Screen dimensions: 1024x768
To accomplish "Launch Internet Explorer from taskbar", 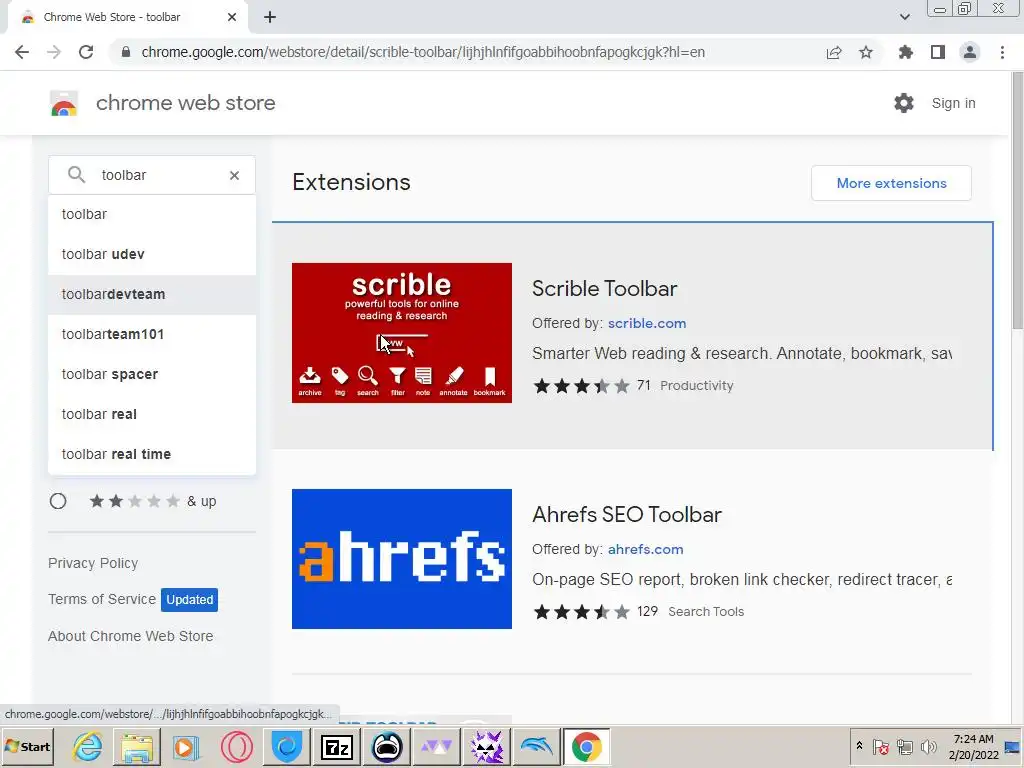I will 88,747.
